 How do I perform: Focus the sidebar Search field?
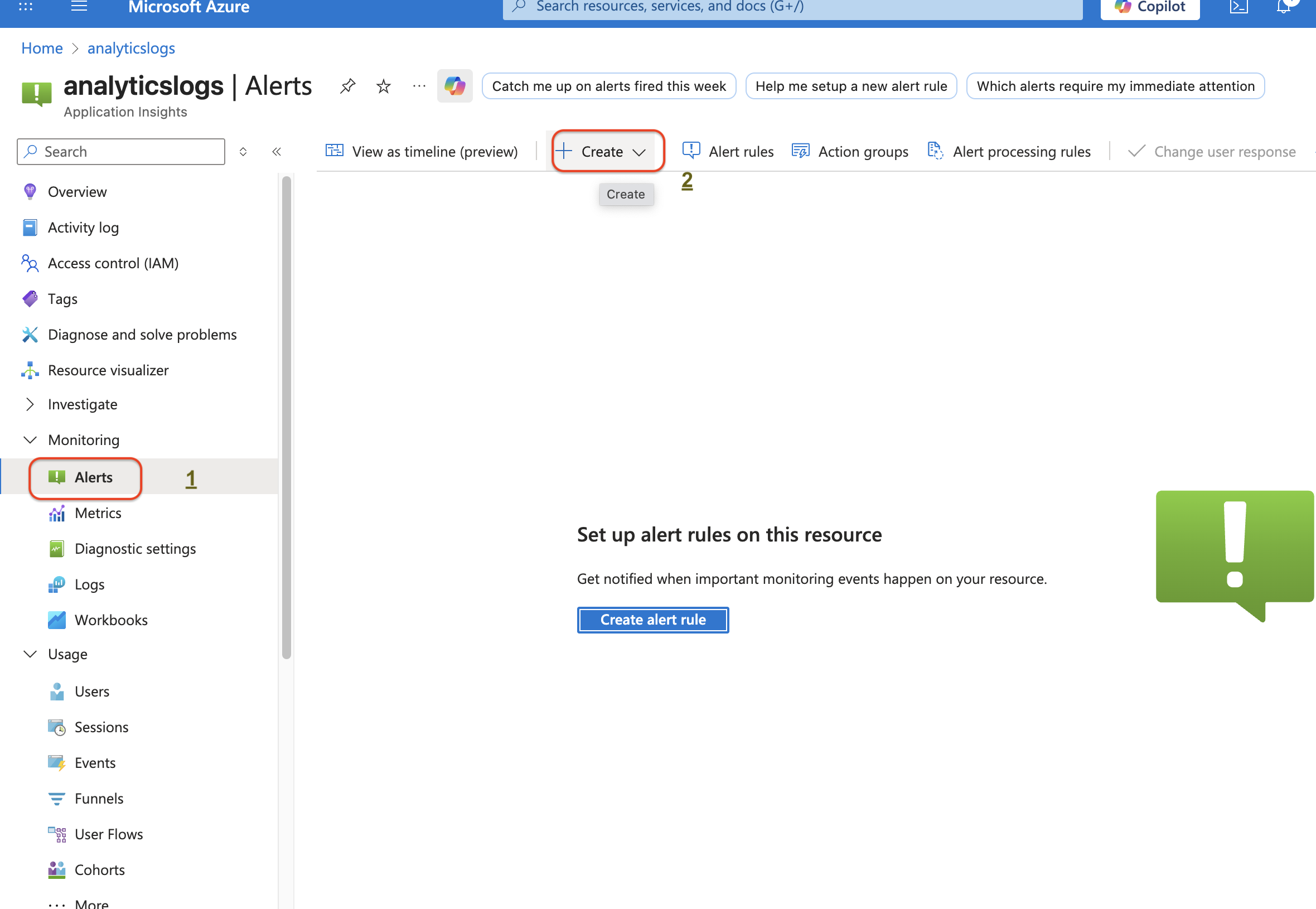pos(120,152)
